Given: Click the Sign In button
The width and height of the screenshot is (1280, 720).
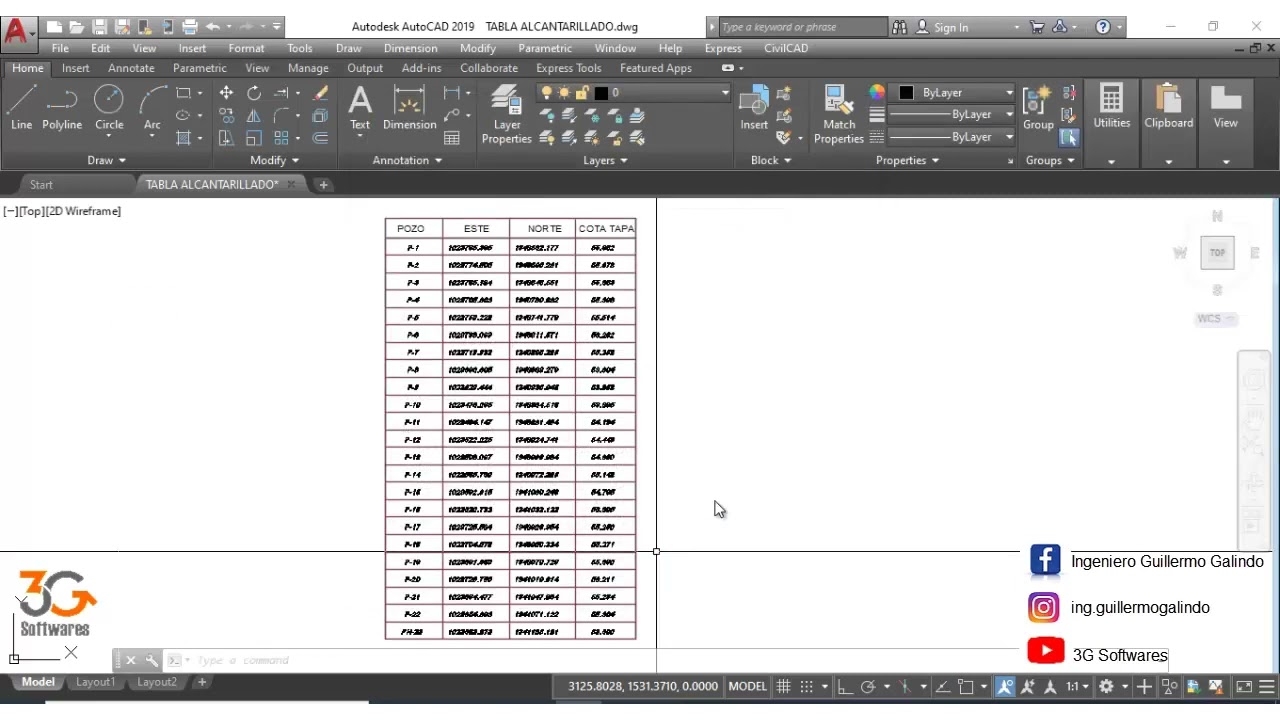Looking at the screenshot, I should coord(942,27).
